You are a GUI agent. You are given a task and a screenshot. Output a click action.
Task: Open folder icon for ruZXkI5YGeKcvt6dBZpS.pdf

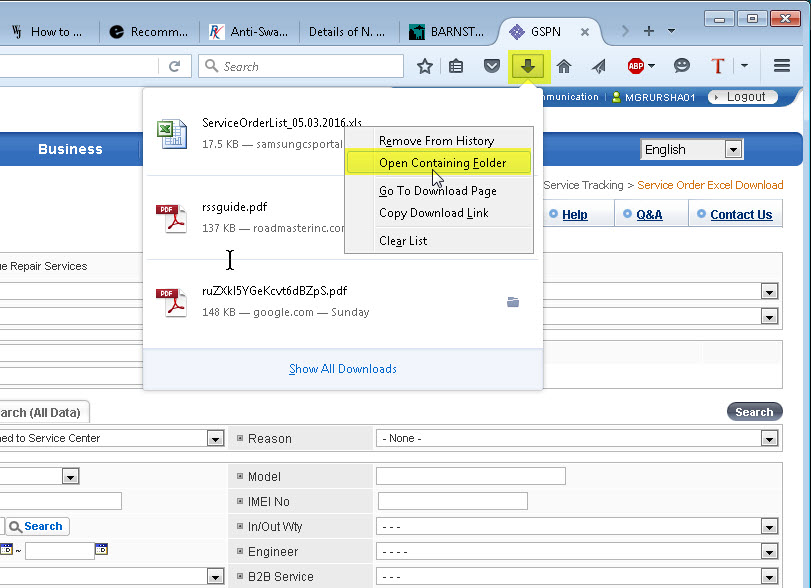tap(513, 302)
